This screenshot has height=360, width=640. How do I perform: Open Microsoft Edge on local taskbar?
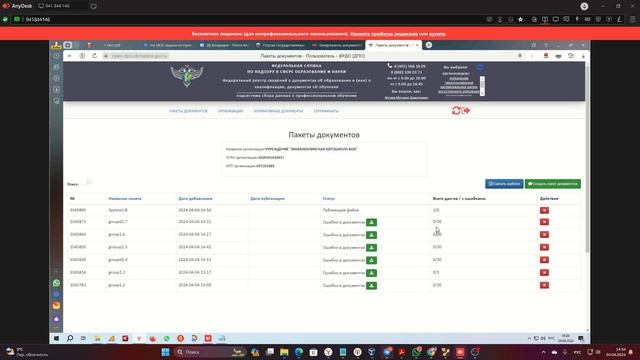point(299,352)
